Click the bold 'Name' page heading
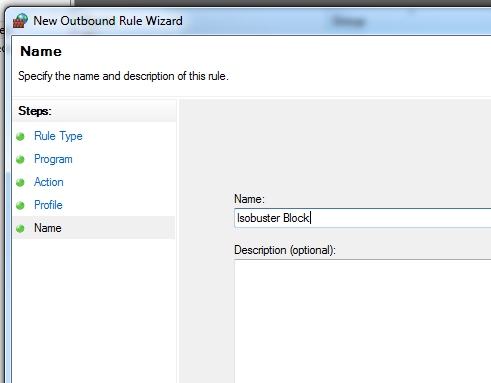Viewport: 491px width, 383px height. (41, 51)
